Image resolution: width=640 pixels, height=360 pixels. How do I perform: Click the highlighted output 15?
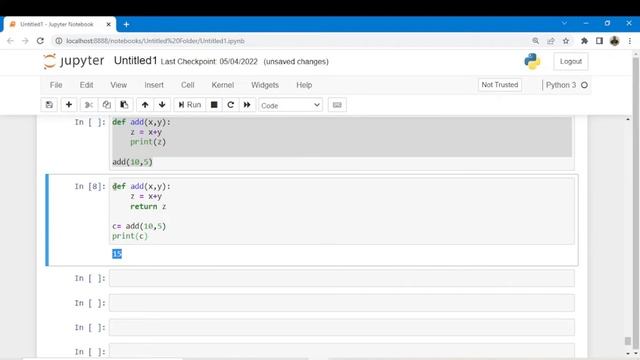click(117, 254)
